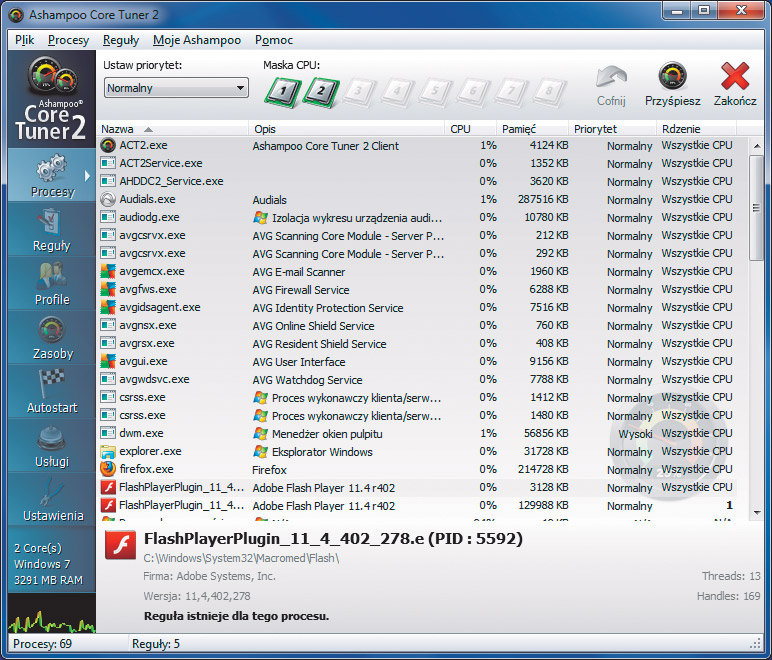Open the Plik menu

(25, 40)
